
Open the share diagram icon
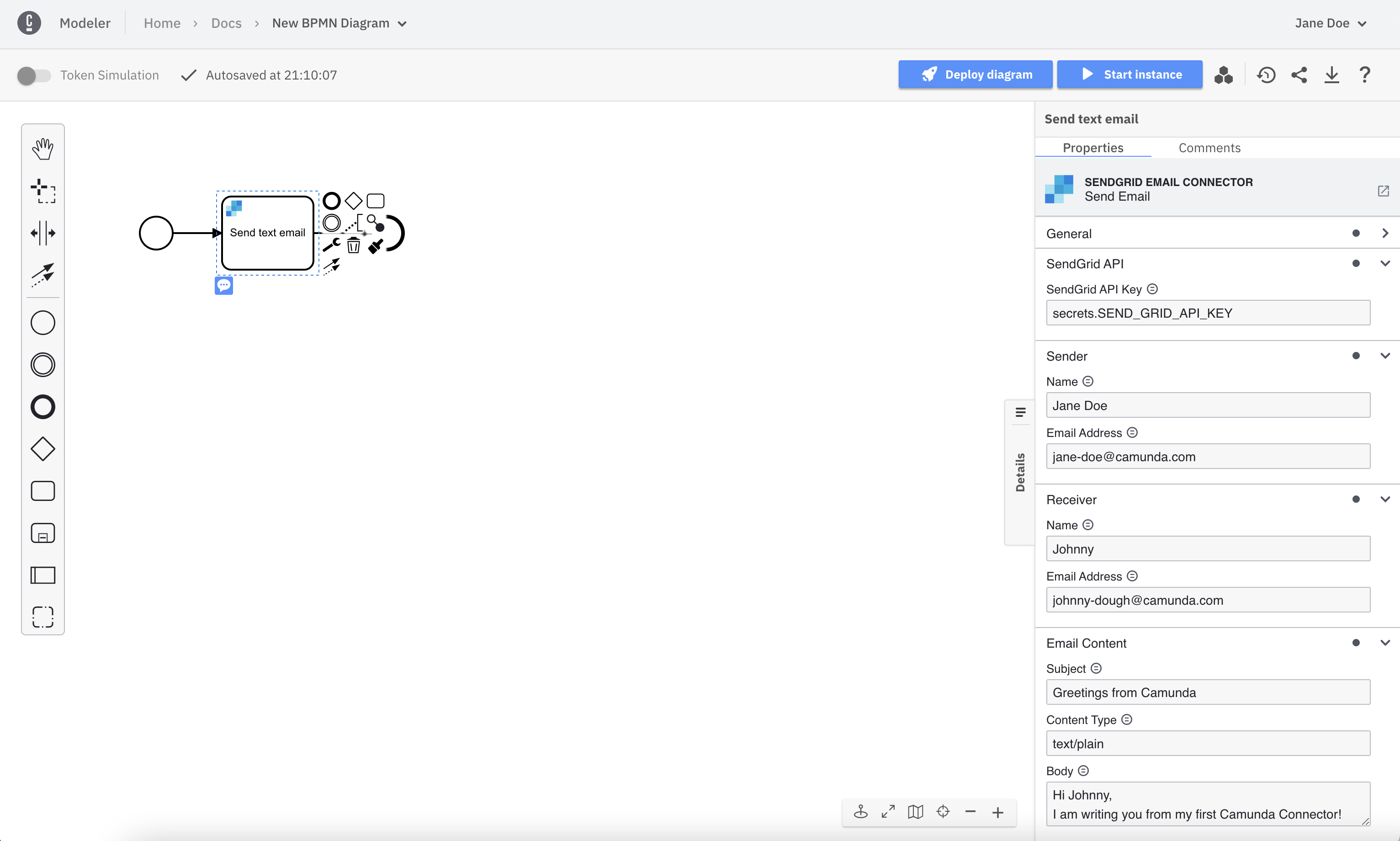(1299, 74)
